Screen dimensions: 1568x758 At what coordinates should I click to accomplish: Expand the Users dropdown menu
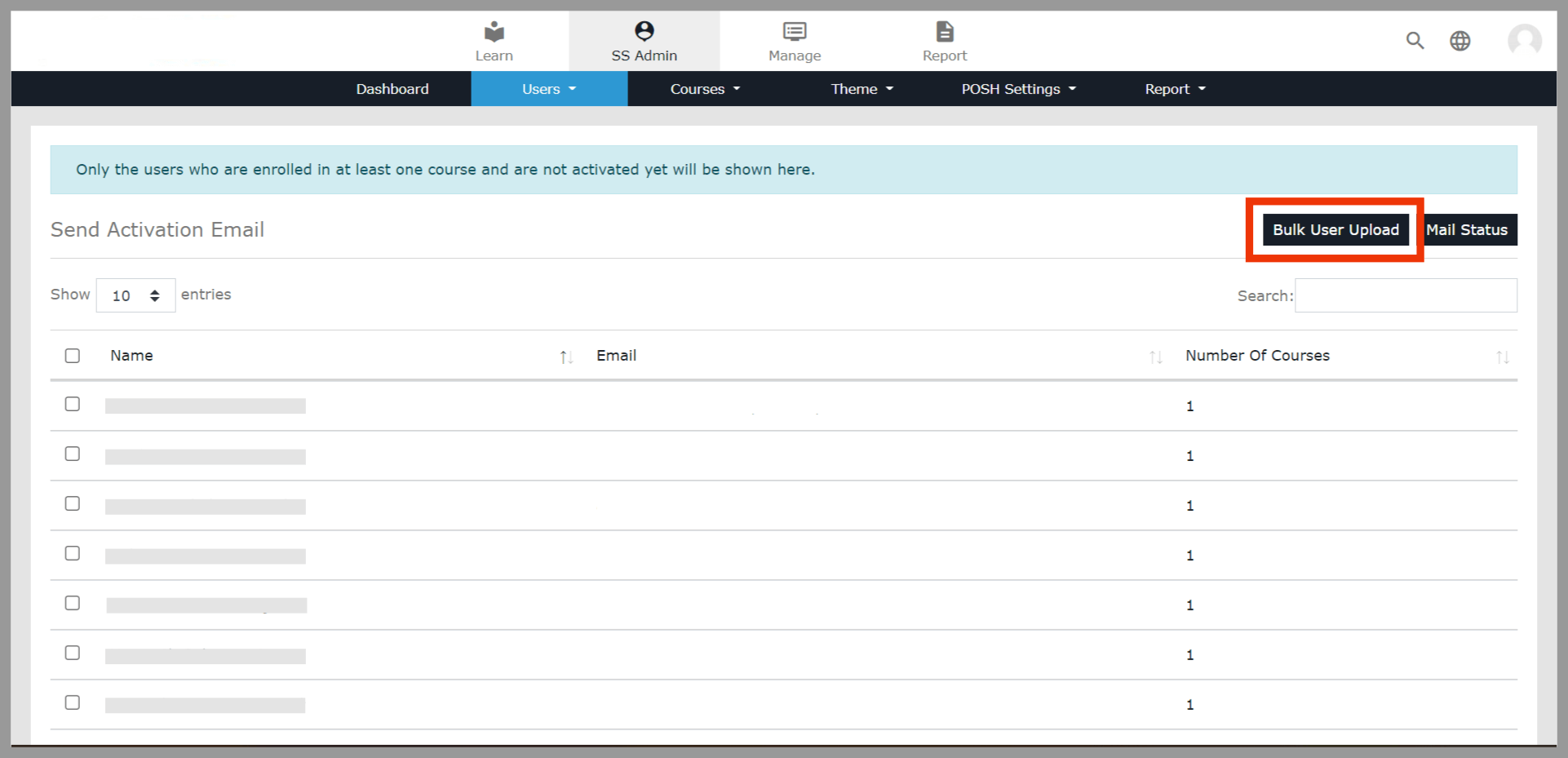(548, 89)
